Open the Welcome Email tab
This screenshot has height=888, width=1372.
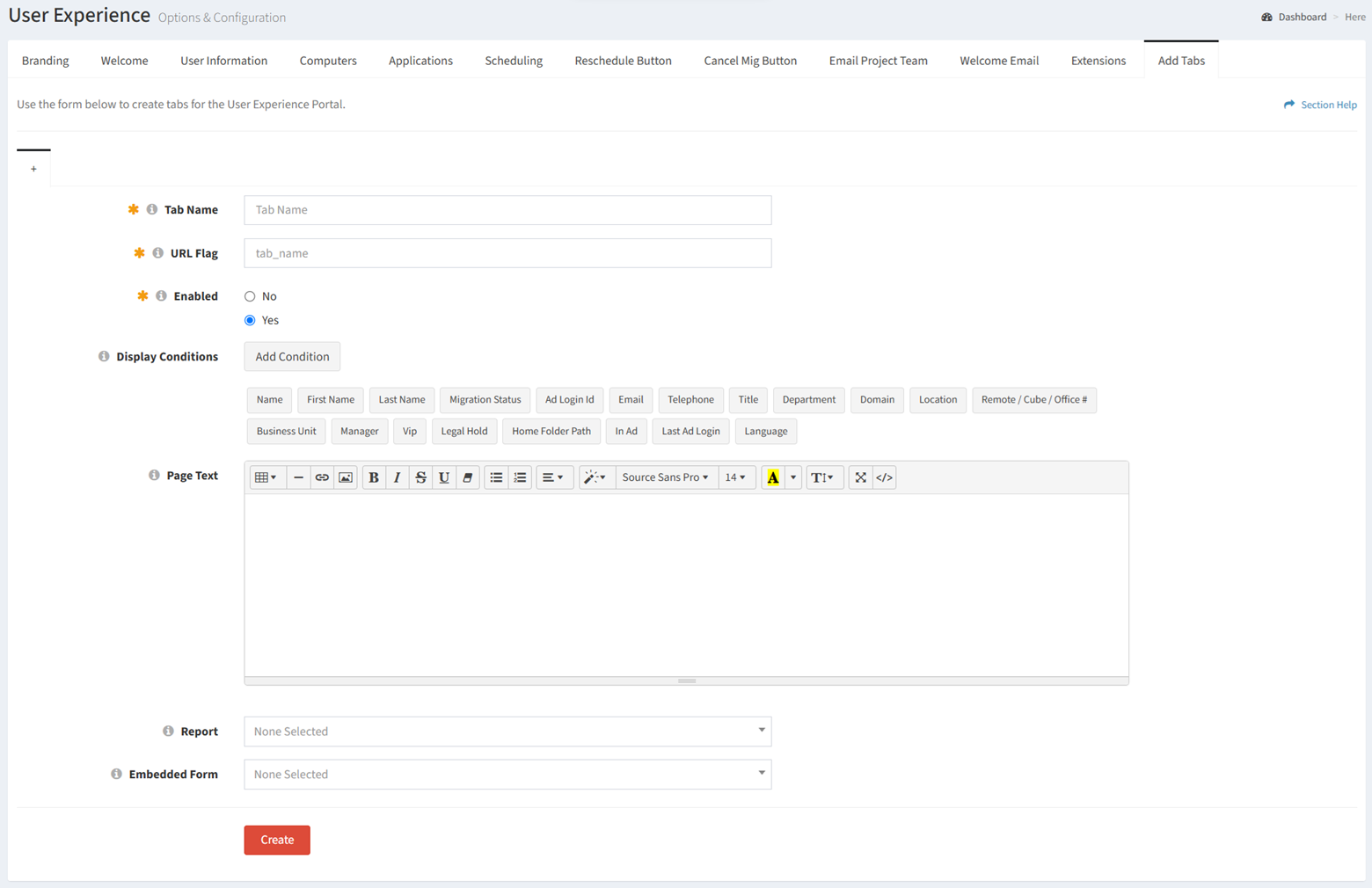click(x=999, y=61)
